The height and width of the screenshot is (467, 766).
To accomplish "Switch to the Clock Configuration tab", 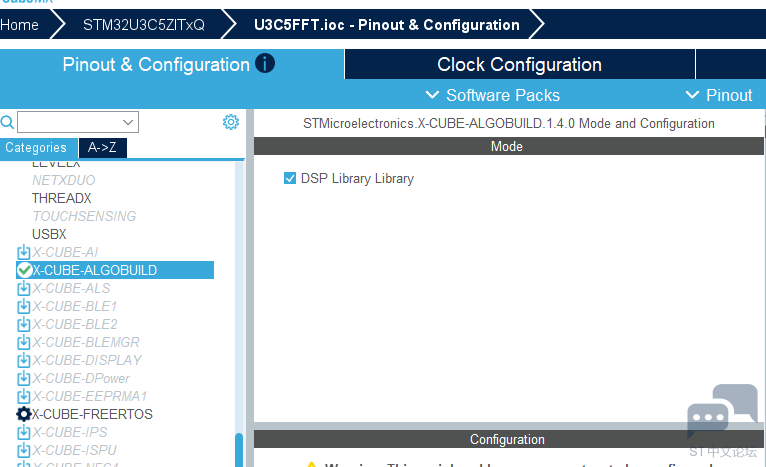I will (519, 64).
